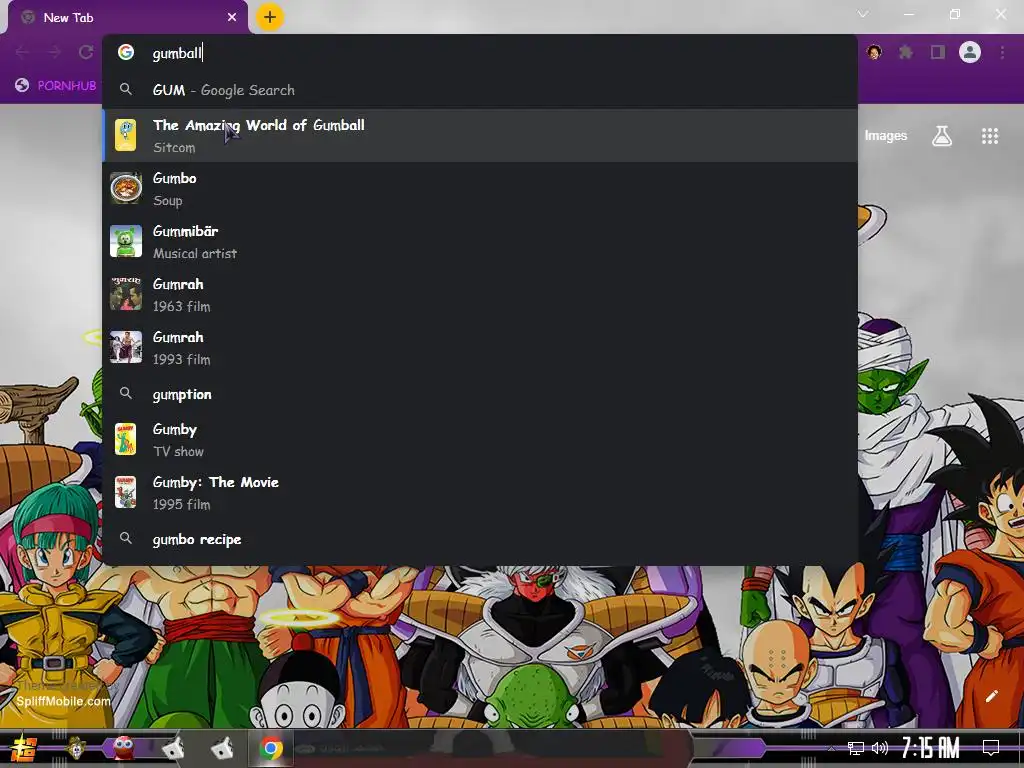Choose the Gumrah 1993 film suggestion

tap(480, 347)
